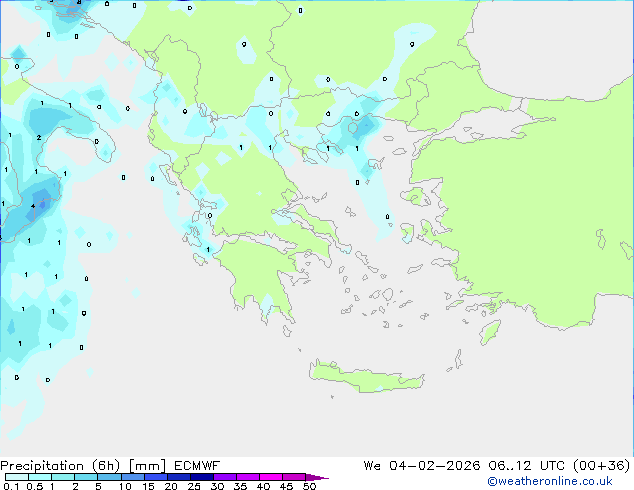Pick the 10–15 mm legend swatch

click(x=132, y=477)
